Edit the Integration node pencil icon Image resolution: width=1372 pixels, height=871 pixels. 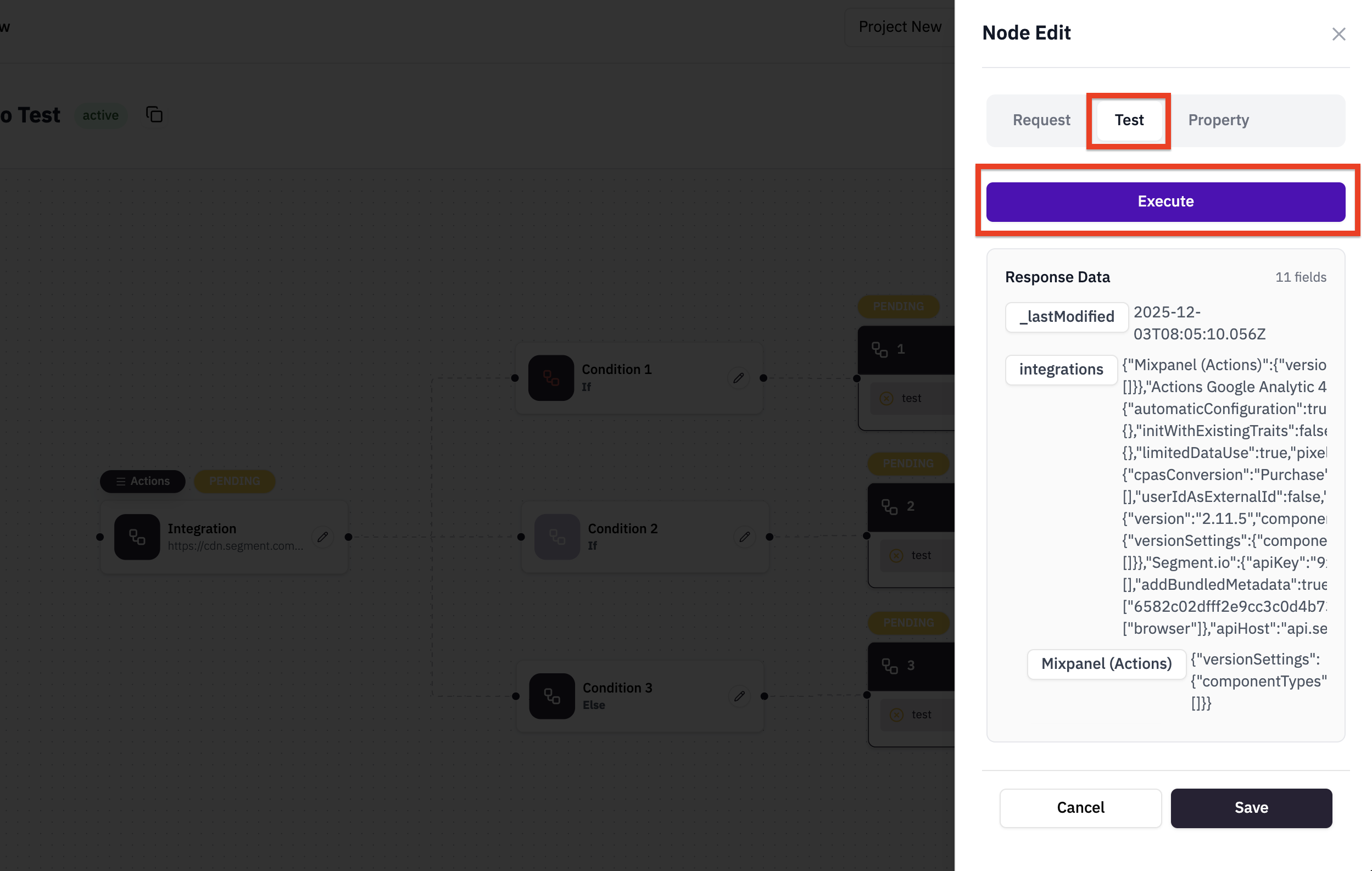(x=322, y=537)
